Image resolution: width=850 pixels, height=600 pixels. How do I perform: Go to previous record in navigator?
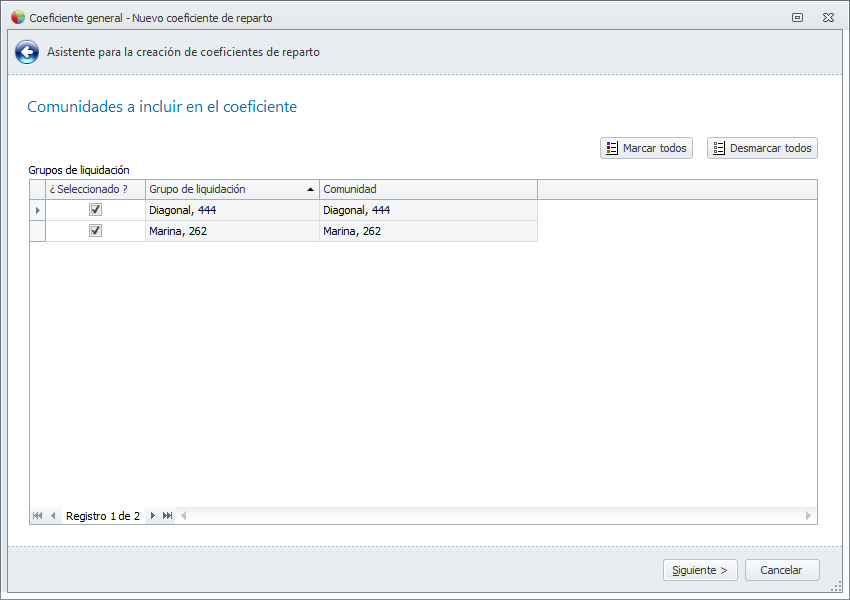tap(53, 516)
